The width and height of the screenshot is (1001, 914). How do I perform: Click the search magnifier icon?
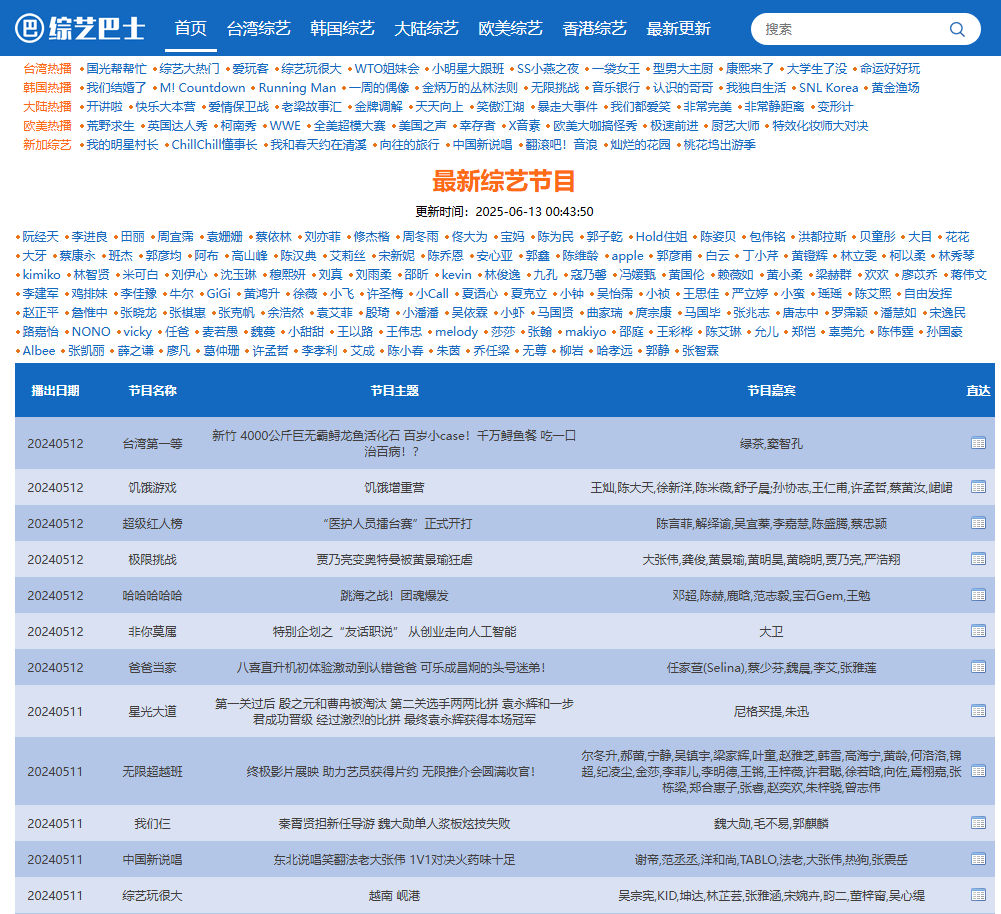point(957,29)
